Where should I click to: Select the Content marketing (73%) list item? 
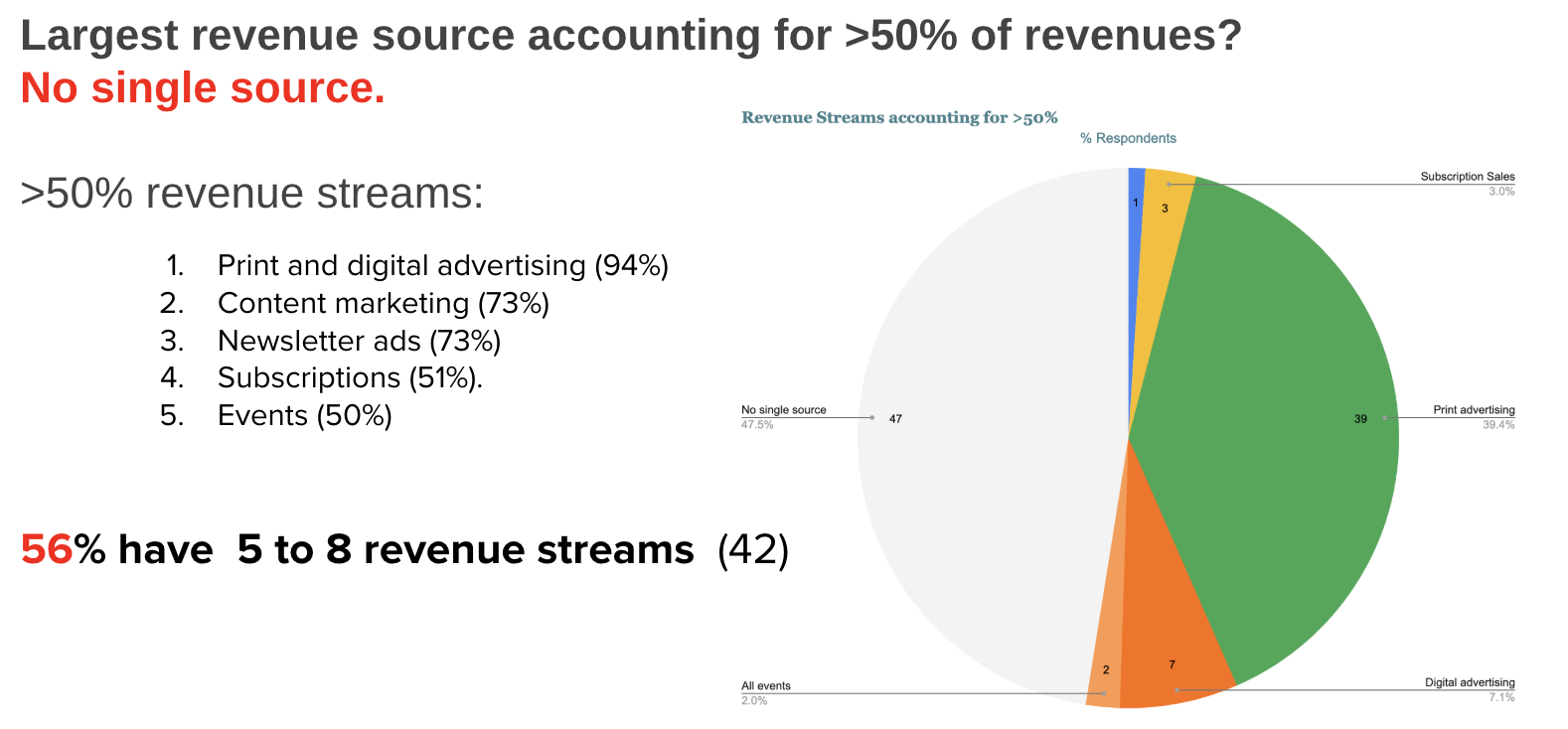(x=383, y=303)
